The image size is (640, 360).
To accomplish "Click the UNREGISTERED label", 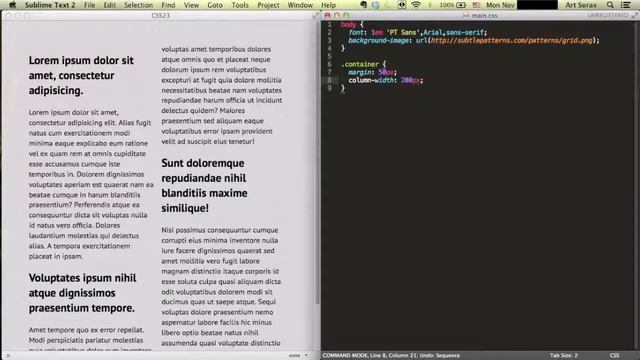I will (608, 15).
